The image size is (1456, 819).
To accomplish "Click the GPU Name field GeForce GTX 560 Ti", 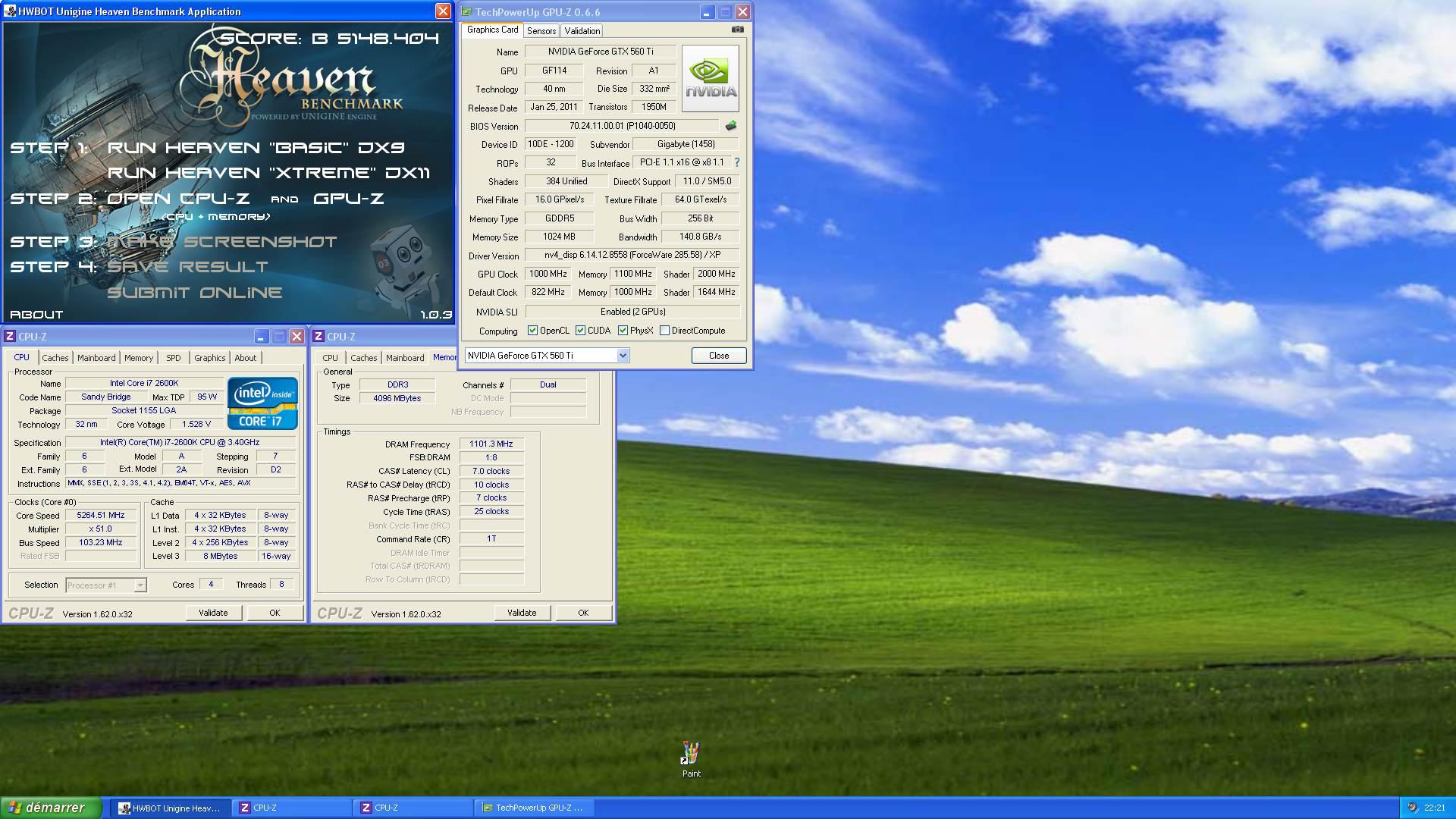I will [x=601, y=52].
